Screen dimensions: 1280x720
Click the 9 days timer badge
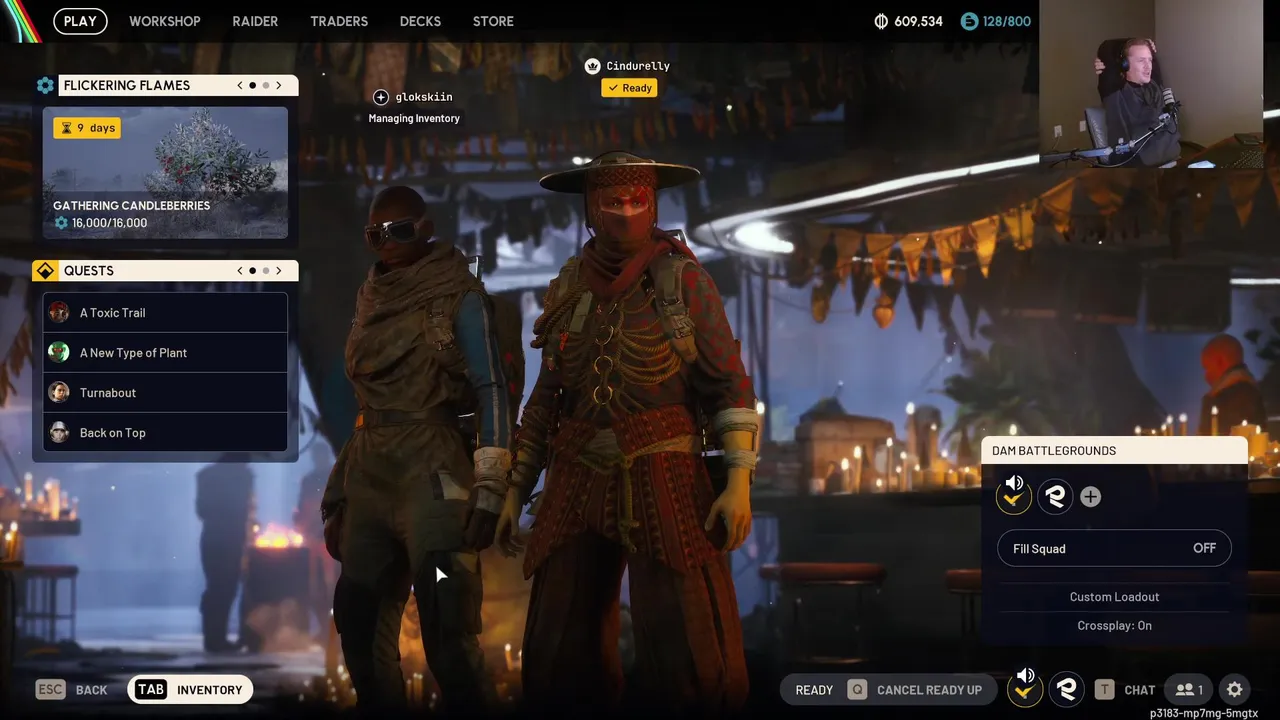point(87,128)
